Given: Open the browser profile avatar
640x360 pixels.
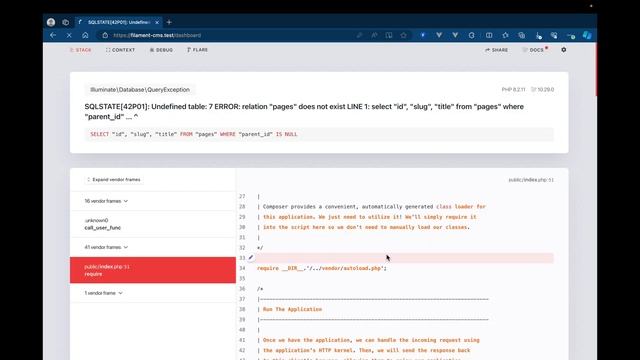Looking at the screenshot, I should pyautogui.click(x=51, y=22).
